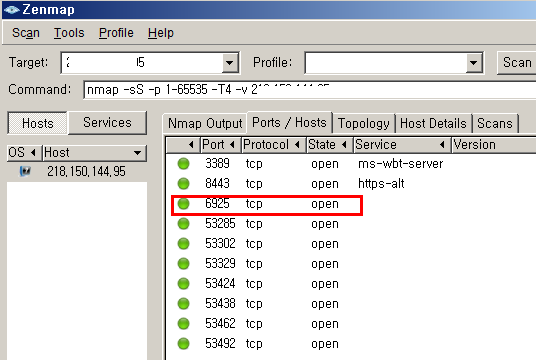Sort by the Port column header
Image resolution: width=536 pixels, height=360 pixels.
click(221, 145)
